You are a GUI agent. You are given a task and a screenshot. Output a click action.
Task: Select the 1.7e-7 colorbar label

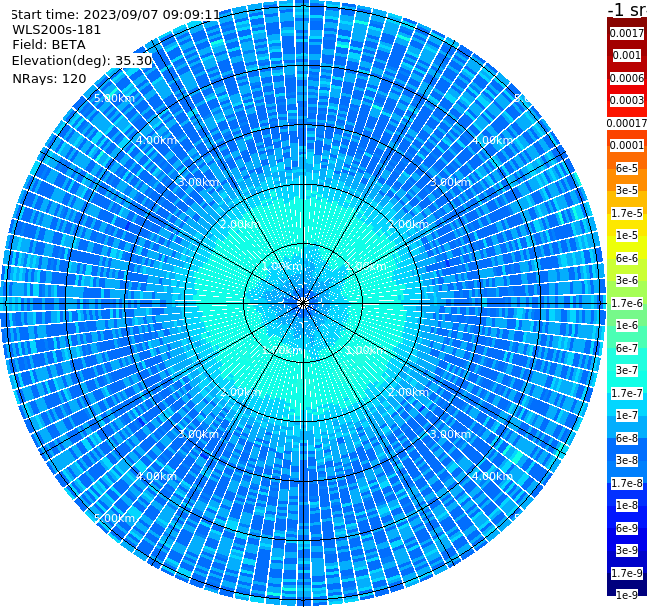pyautogui.click(x=627, y=393)
